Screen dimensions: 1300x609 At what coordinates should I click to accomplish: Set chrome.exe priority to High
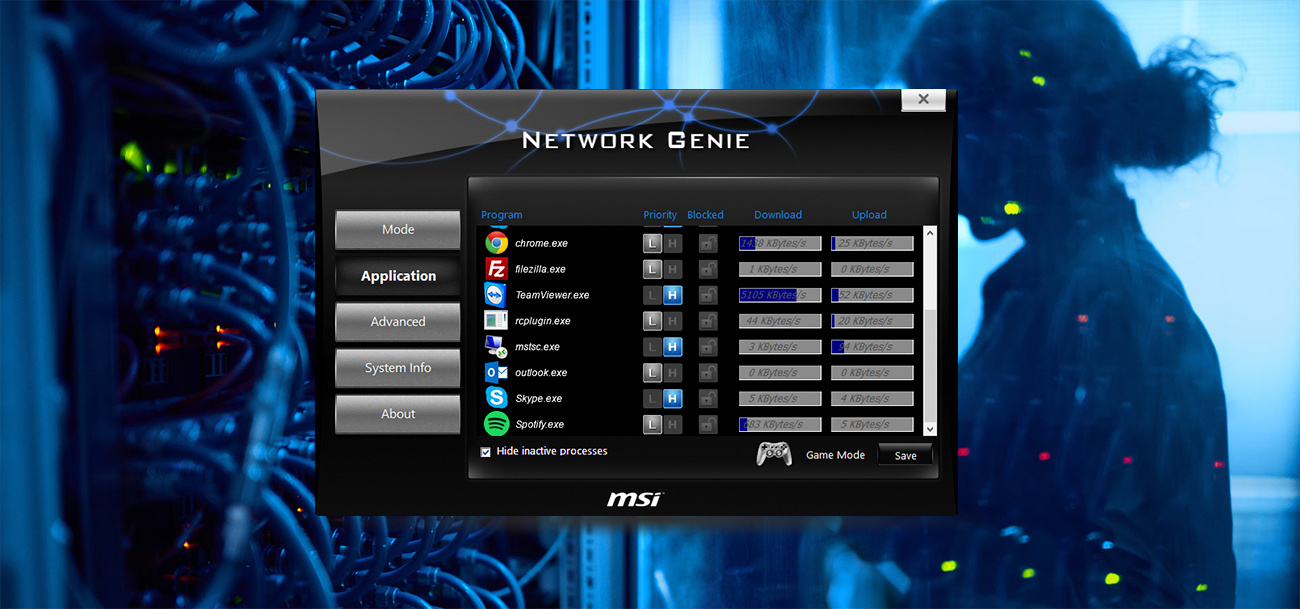673,243
